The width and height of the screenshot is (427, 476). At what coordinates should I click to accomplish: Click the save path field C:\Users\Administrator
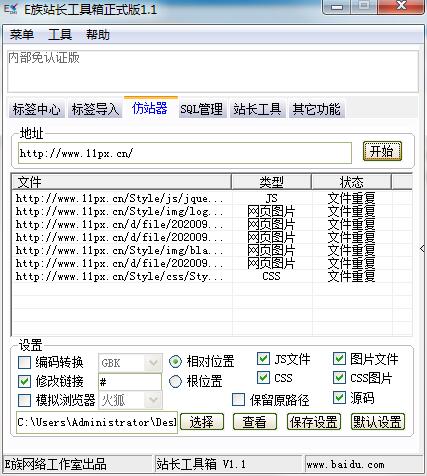(97, 422)
